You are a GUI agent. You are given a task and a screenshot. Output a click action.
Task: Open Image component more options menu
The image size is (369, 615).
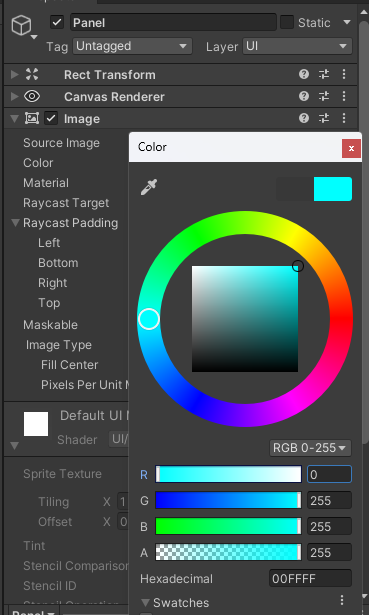click(344, 118)
